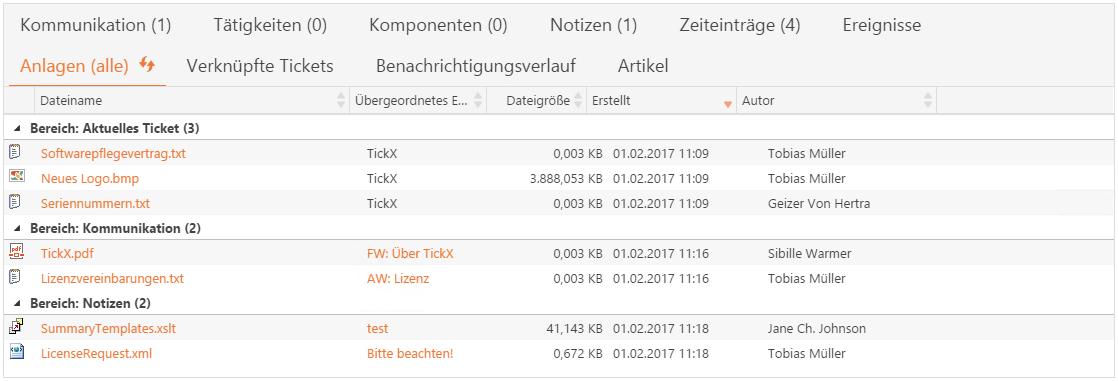1118x381 pixels.
Task: Collapse the Bereich: Kommunikation group
Action: [x=17, y=229]
